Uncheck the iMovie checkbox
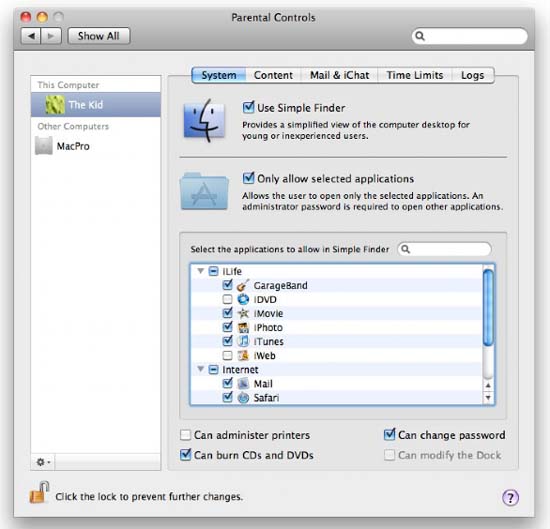 228,313
